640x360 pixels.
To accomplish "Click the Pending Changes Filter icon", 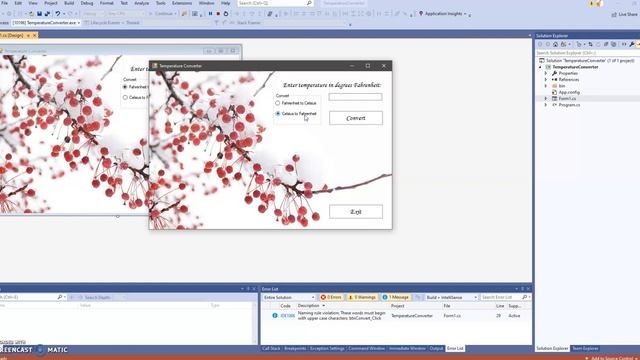I will [579, 44].
